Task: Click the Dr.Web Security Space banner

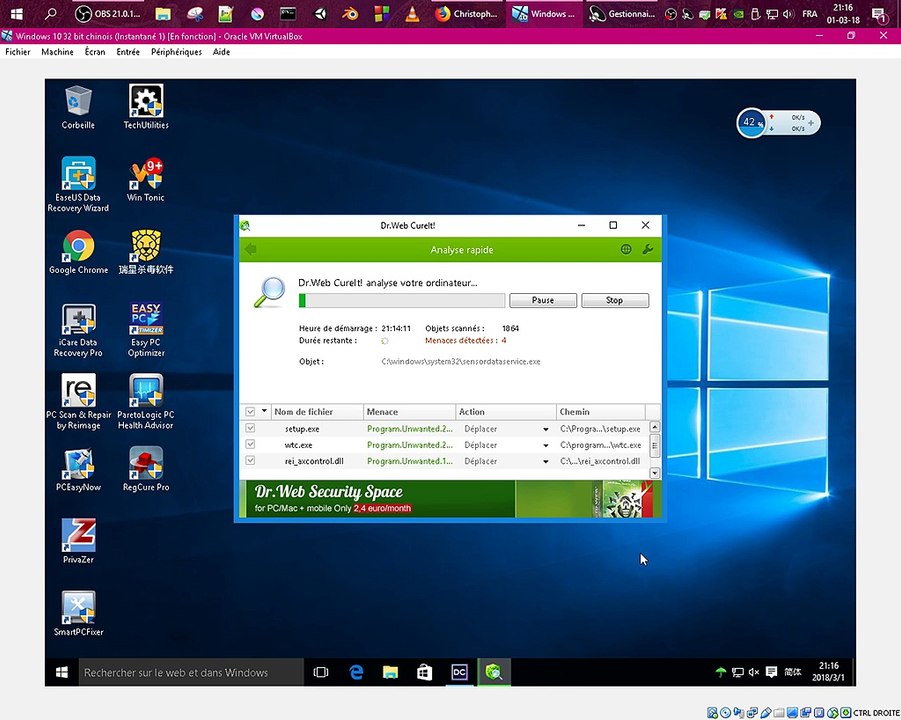Action: 450,499
